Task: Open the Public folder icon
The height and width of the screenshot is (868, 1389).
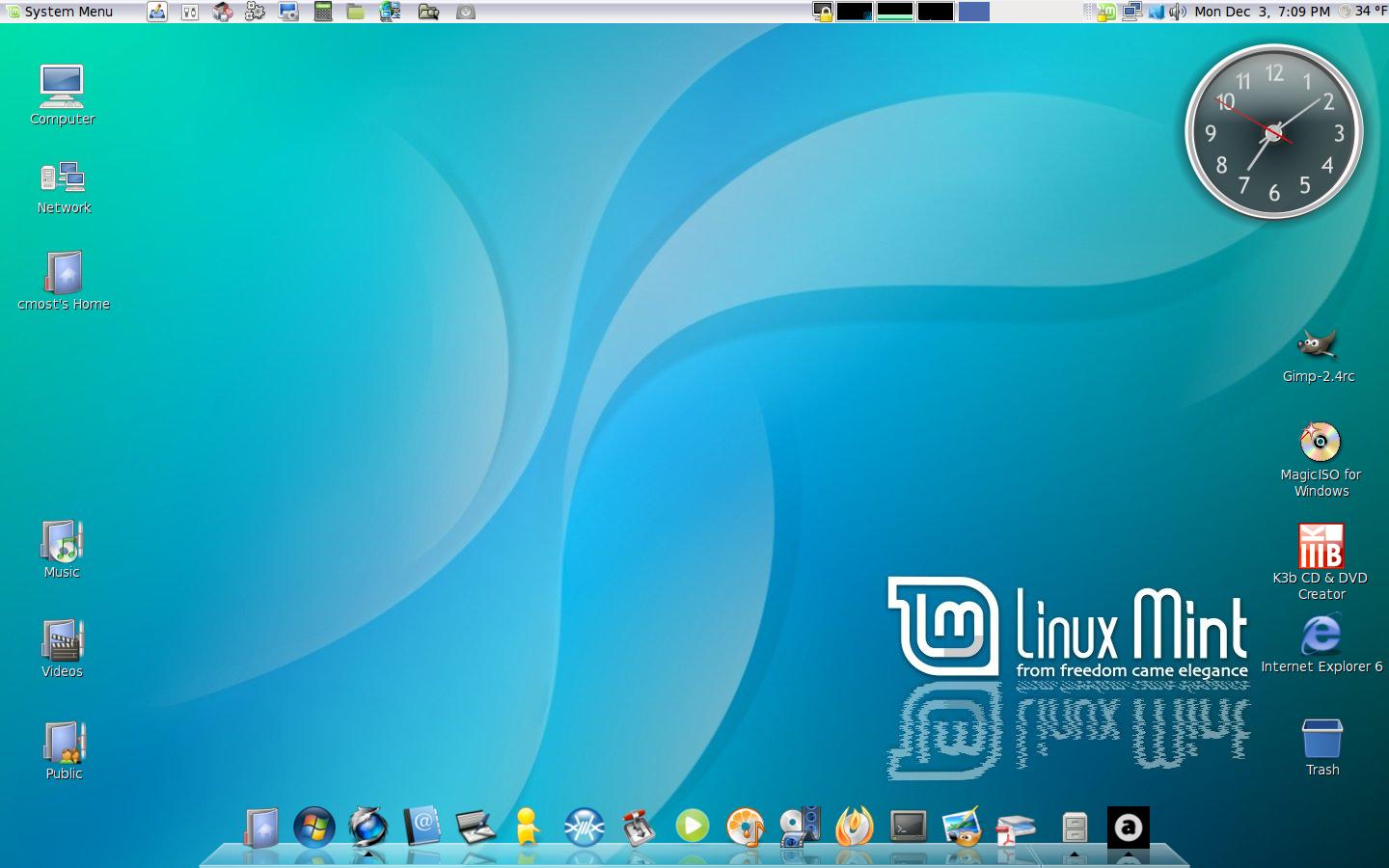Action: tap(64, 750)
